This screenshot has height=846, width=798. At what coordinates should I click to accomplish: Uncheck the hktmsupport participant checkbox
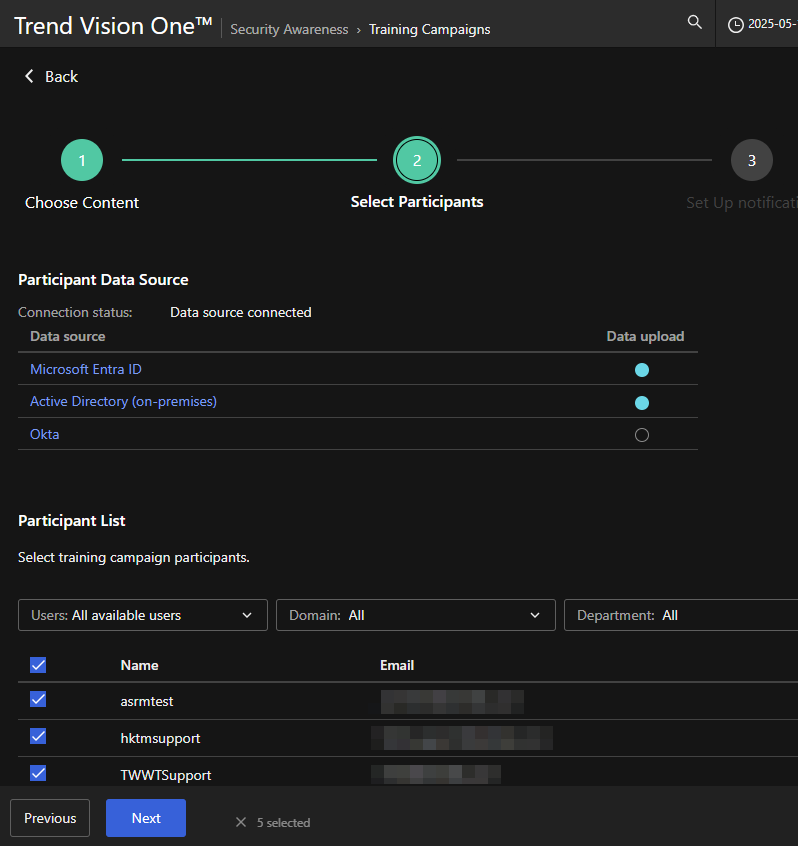(x=38, y=736)
